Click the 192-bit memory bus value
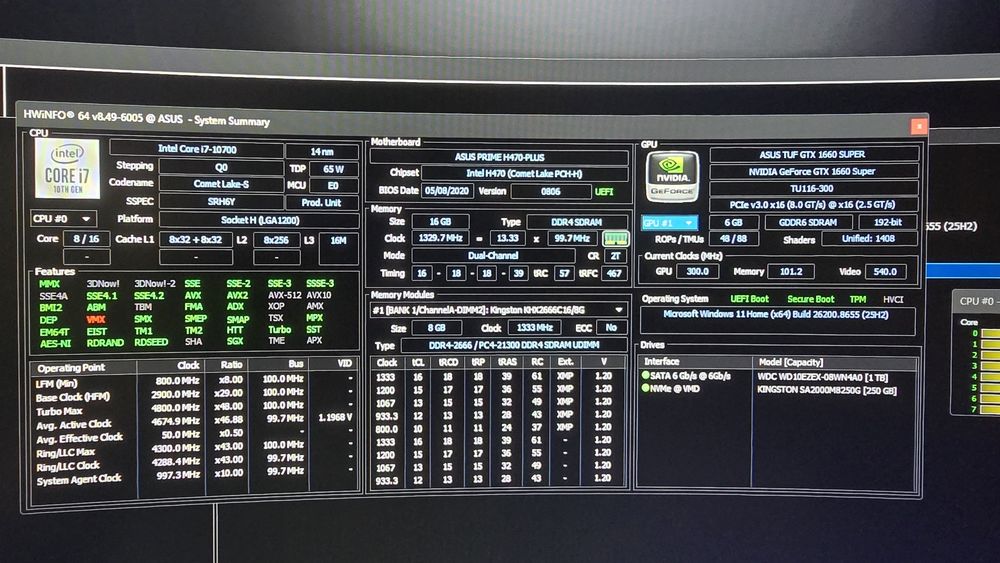This screenshot has width=1000, height=563. pos(888,222)
